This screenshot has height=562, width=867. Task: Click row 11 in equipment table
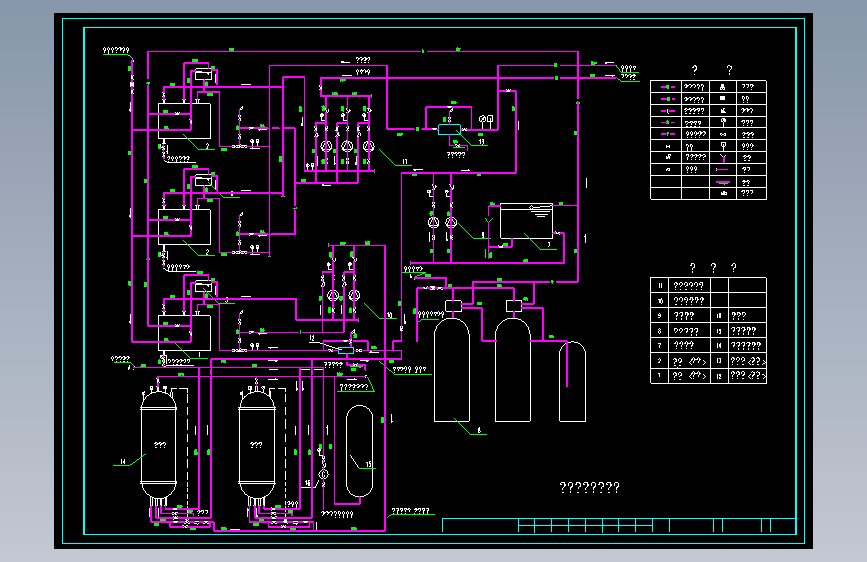click(708, 285)
